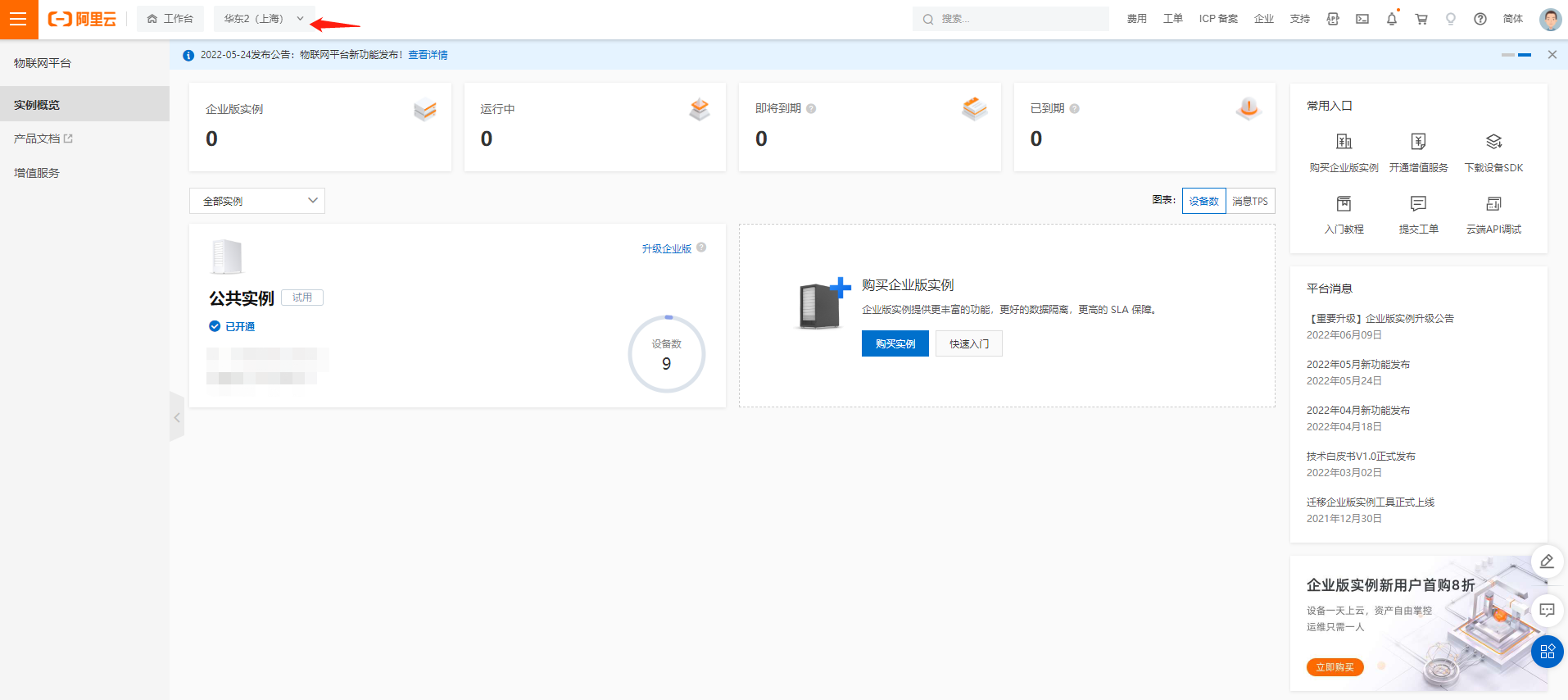Screen dimensions: 1568x700
Task: Expand the 华东2（上海） region dropdown
Action: coord(264,19)
